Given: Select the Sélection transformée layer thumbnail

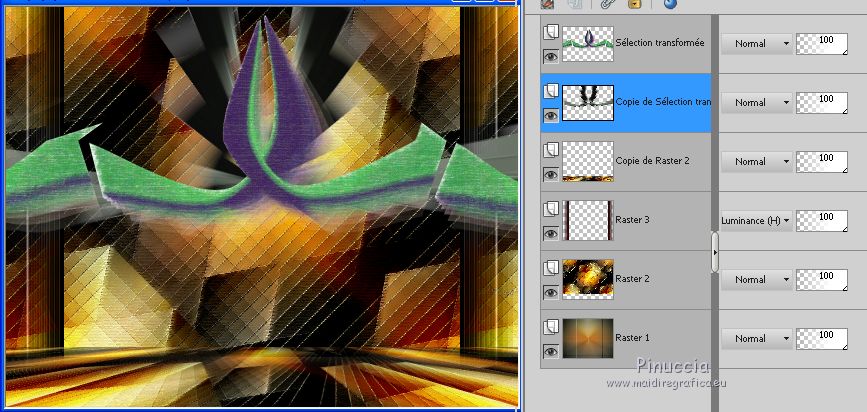Looking at the screenshot, I should point(588,44).
